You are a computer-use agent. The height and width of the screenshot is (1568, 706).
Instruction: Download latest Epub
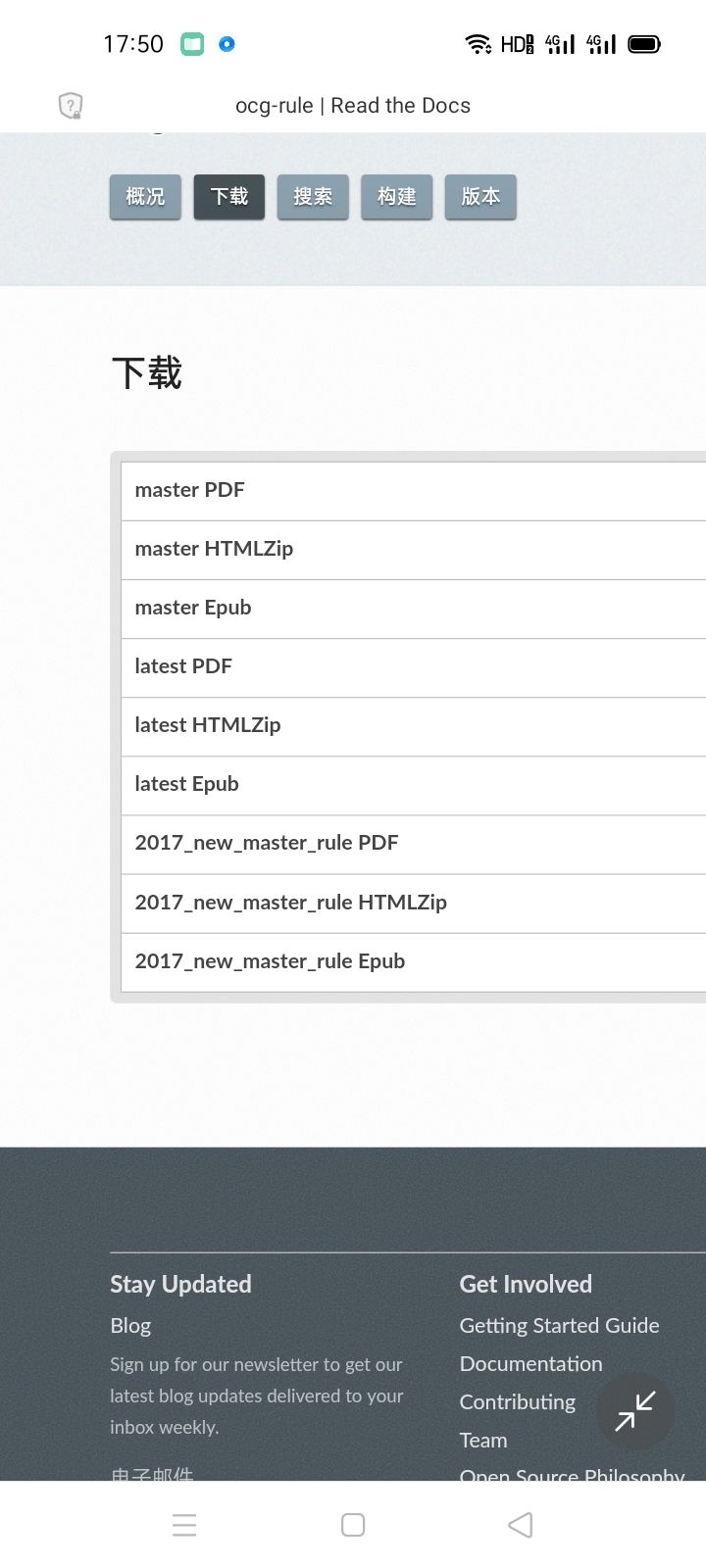[414, 785]
